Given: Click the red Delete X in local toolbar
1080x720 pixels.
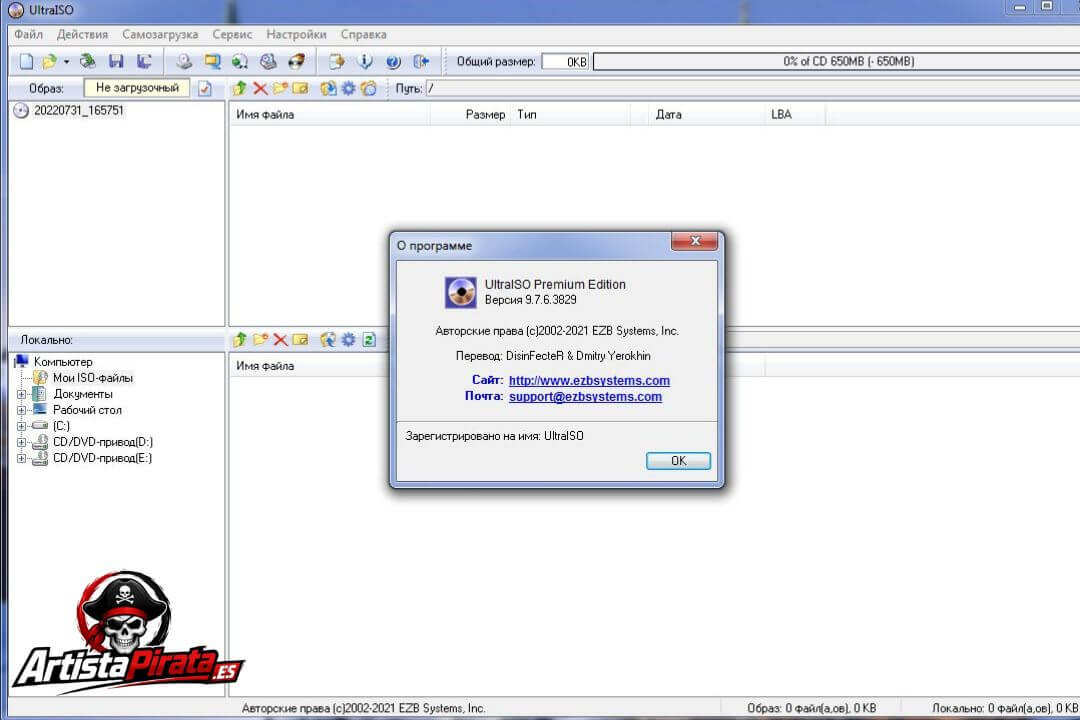Looking at the screenshot, I should (x=280, y=339).
